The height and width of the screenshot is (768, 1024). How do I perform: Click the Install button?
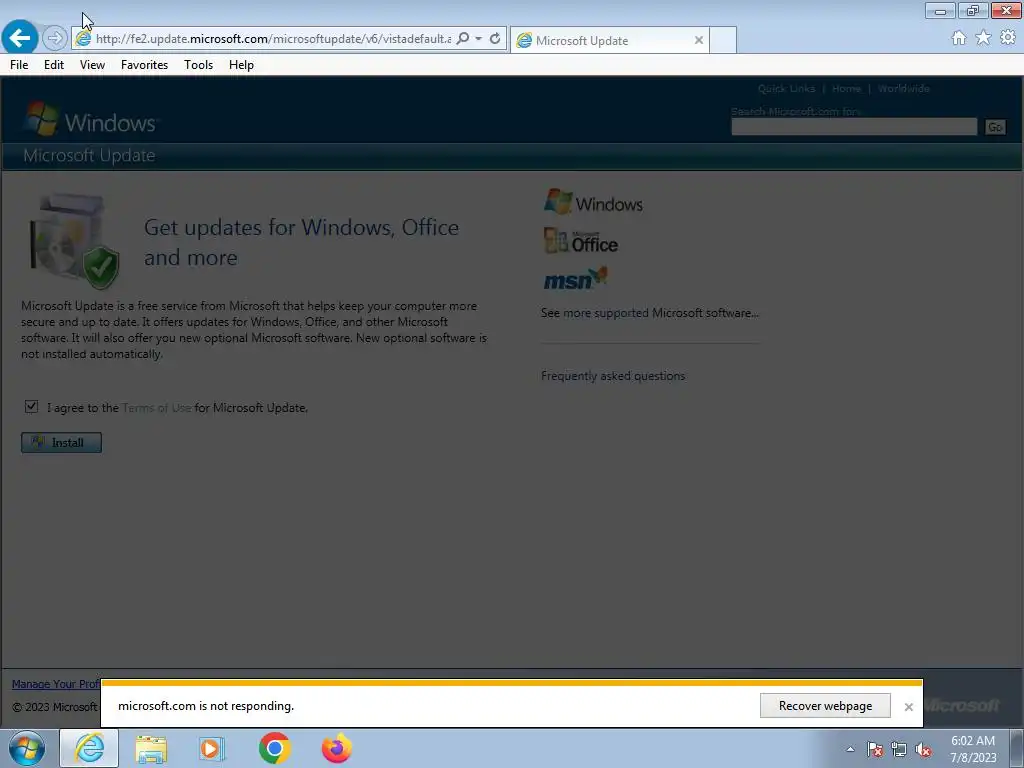point(61,442)
